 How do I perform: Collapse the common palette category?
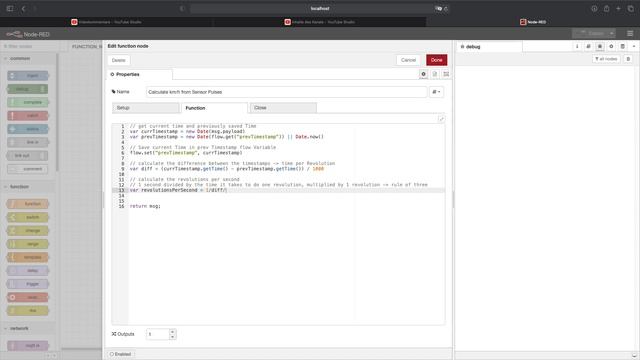tap(28, 58)
